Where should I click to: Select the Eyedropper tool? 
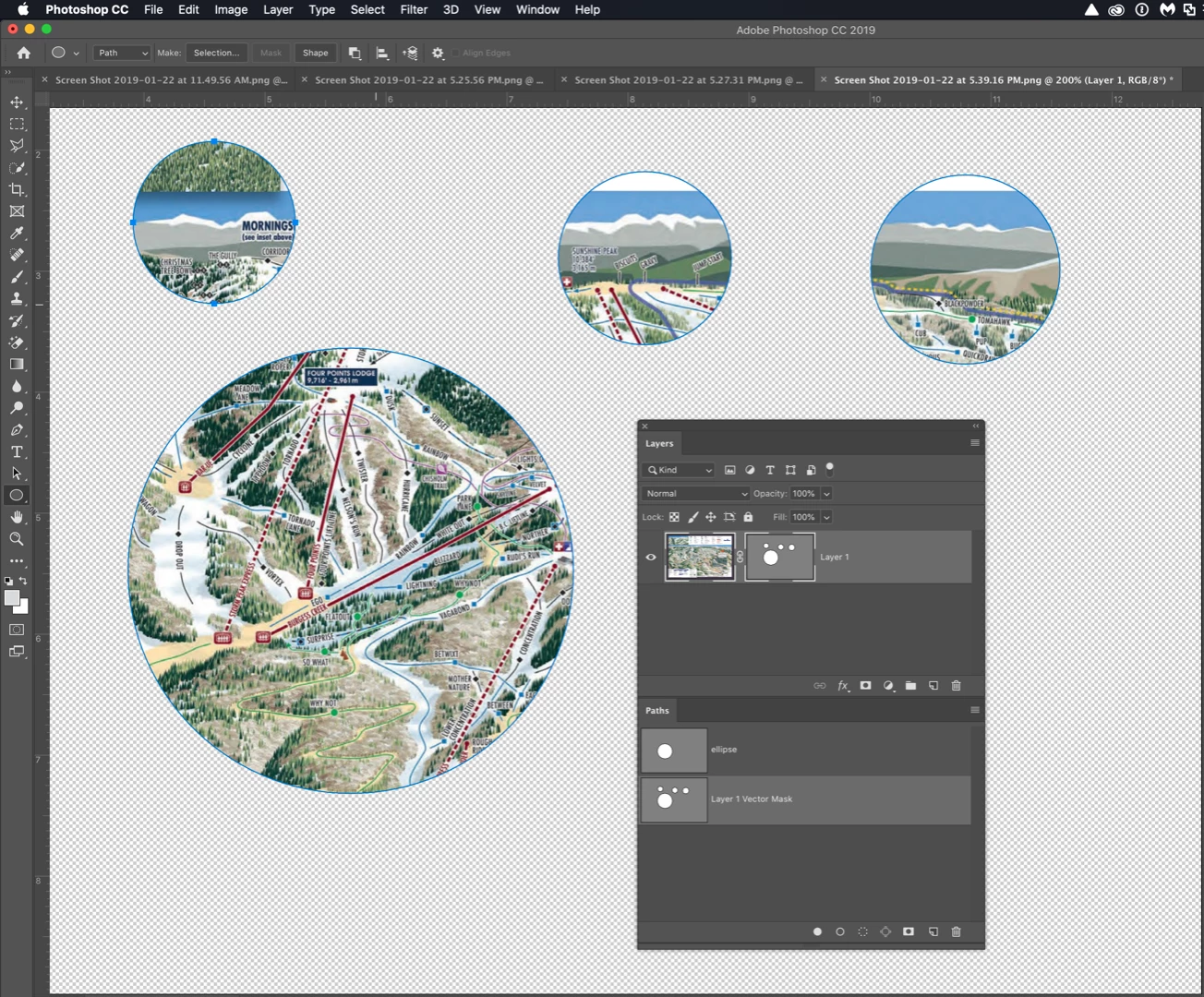tap(17, 234)
